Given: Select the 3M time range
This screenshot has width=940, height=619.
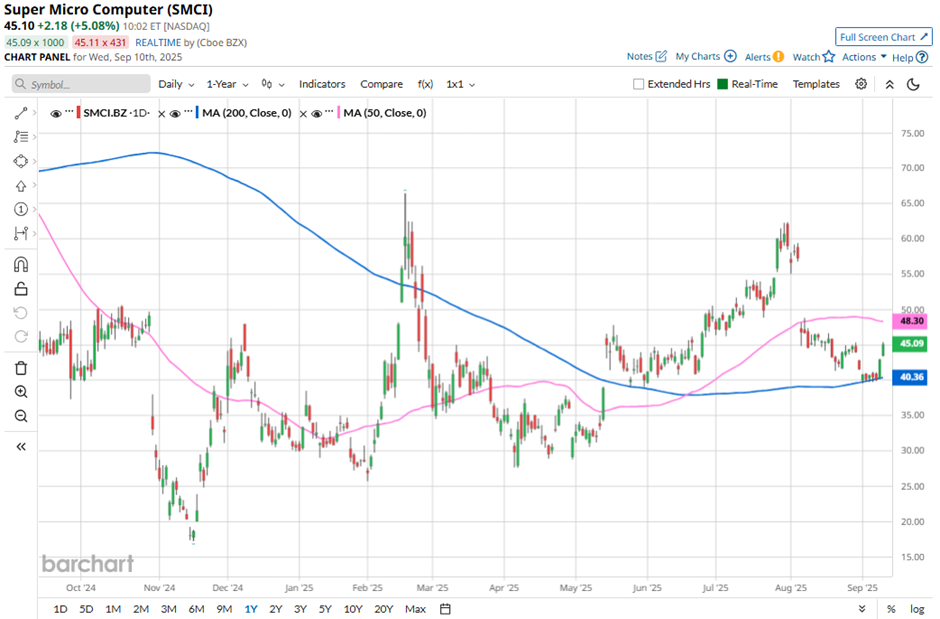Looking at the screenshot, I should tap(168, 609).
